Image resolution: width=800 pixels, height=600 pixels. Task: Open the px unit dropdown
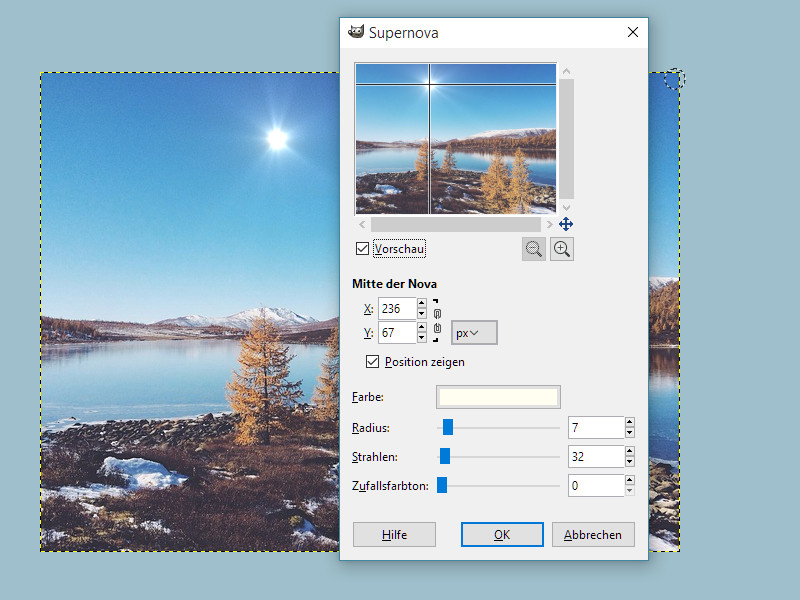[474, 333]
